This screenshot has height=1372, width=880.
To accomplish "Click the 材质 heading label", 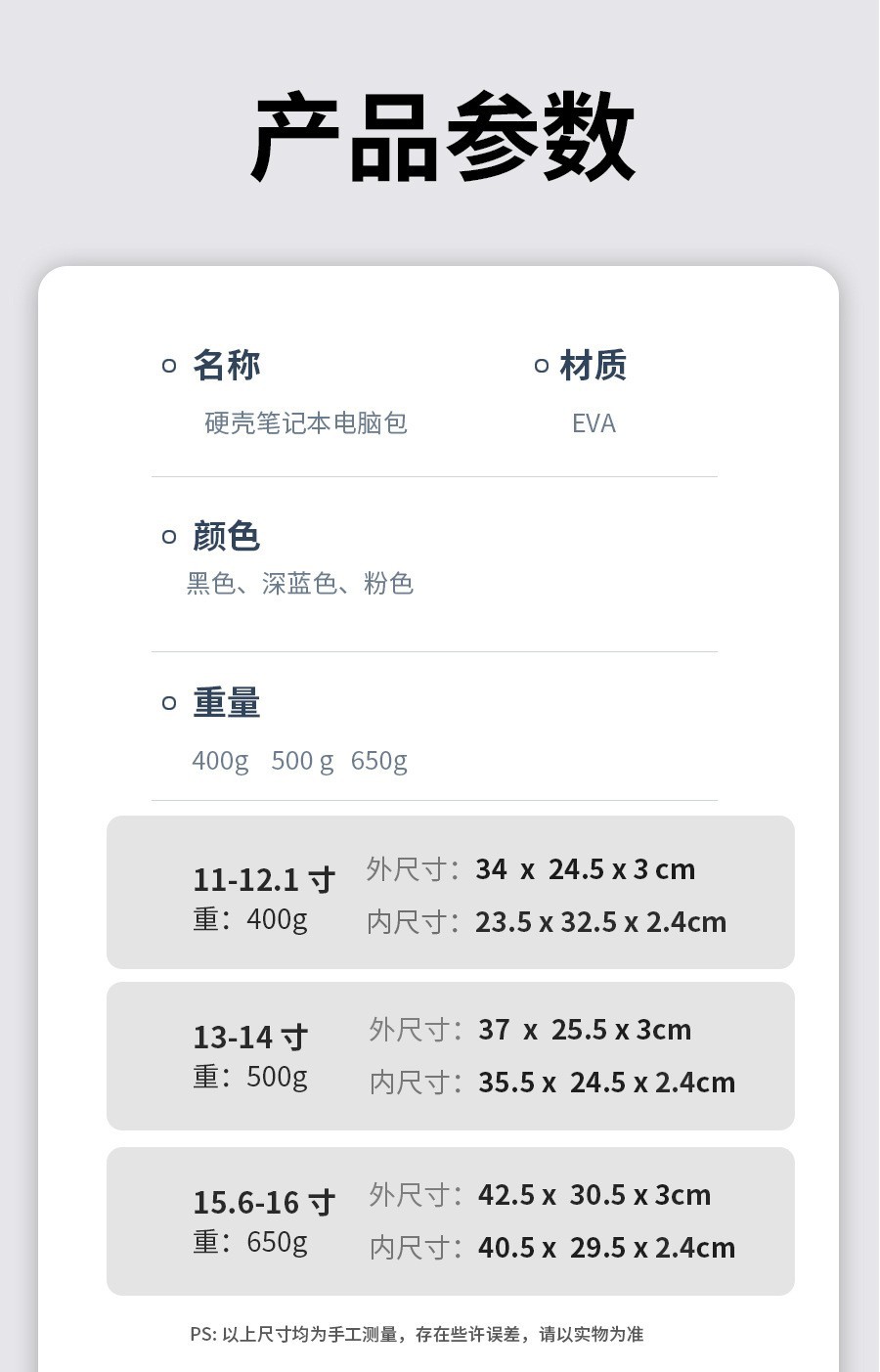I will 594,365.
